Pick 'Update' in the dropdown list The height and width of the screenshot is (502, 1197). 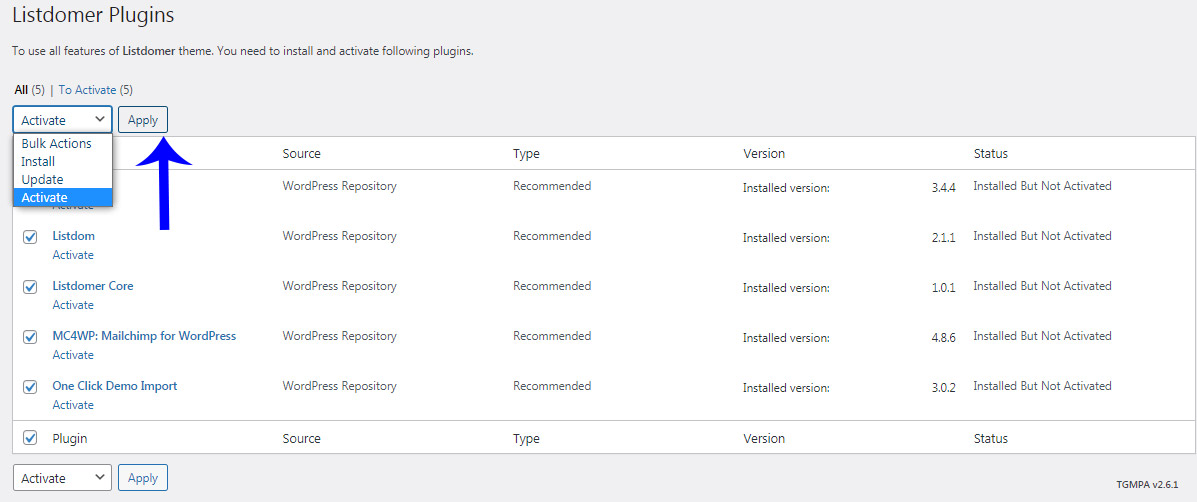point(42,180)
